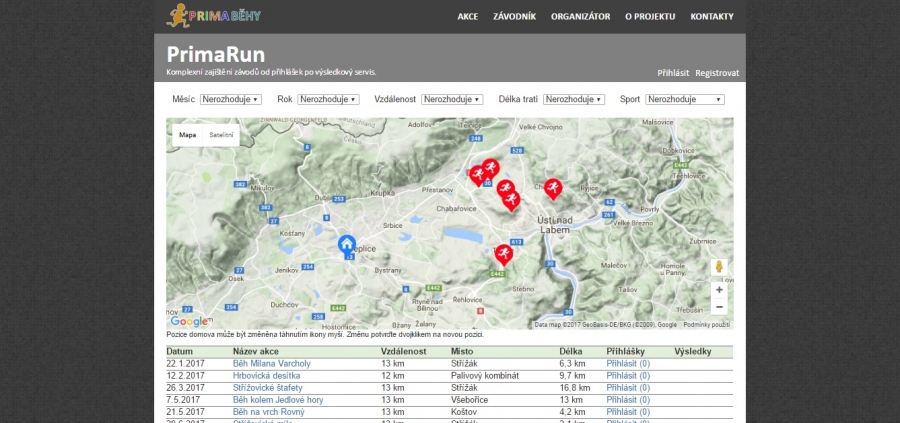The height and width of the screenshot is (423, 900).
Task: Click the date 7.5.2017
Action: 183,399
